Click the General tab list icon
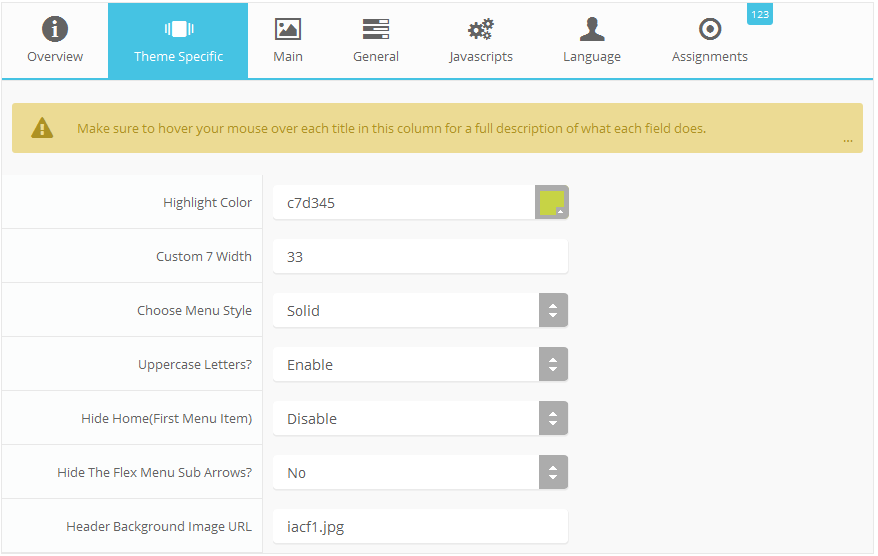The width and height of the screenshot is (878, 556). (376, 29)
